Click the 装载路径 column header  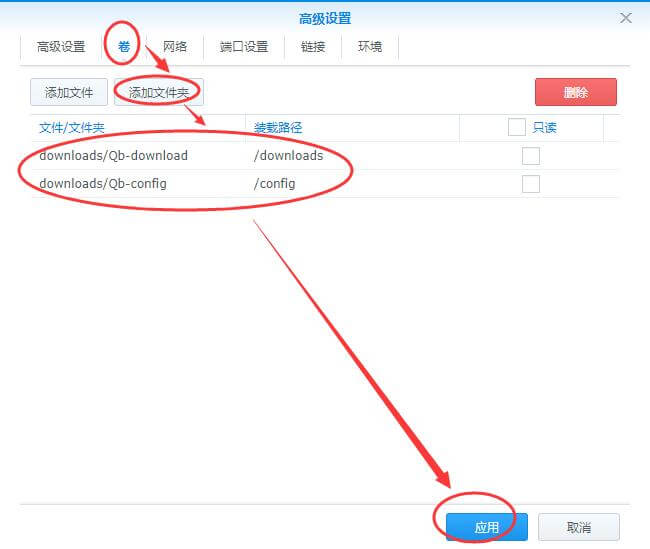(278, 128)
